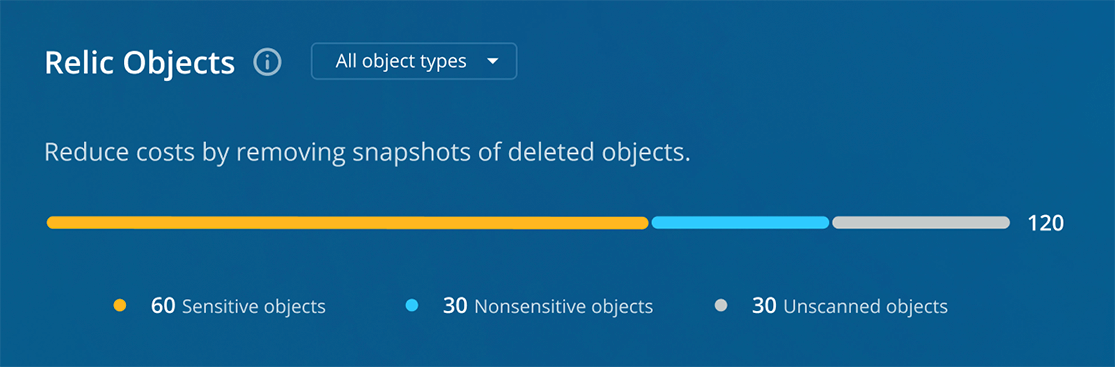Click the 30 Unscanned objects label

[x=850, y=307]
